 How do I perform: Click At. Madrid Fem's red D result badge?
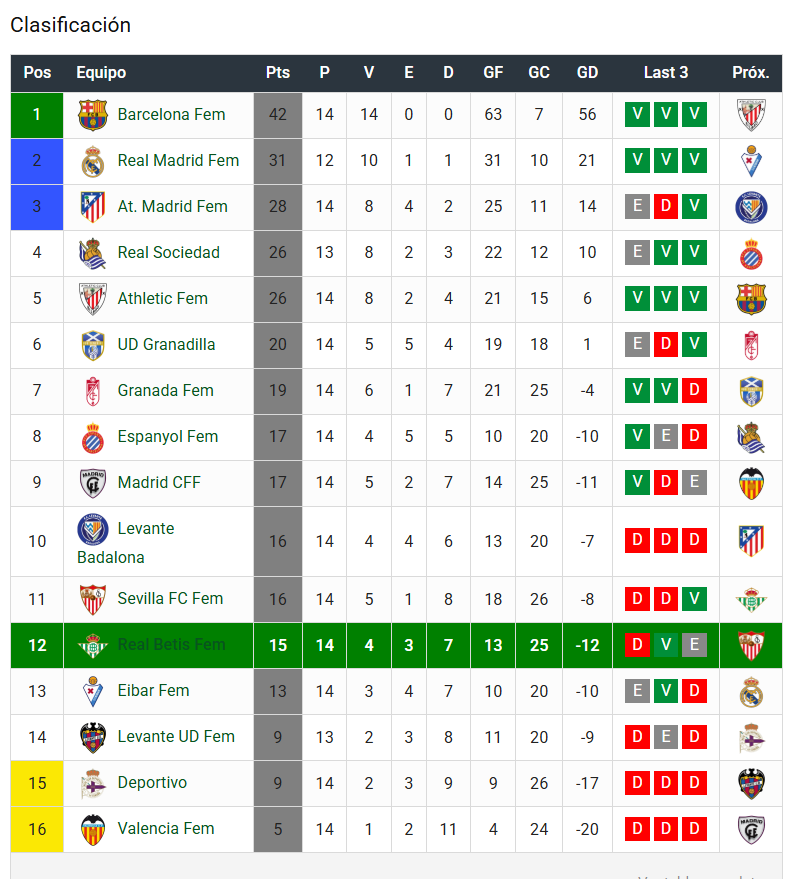tap(666, 206)
